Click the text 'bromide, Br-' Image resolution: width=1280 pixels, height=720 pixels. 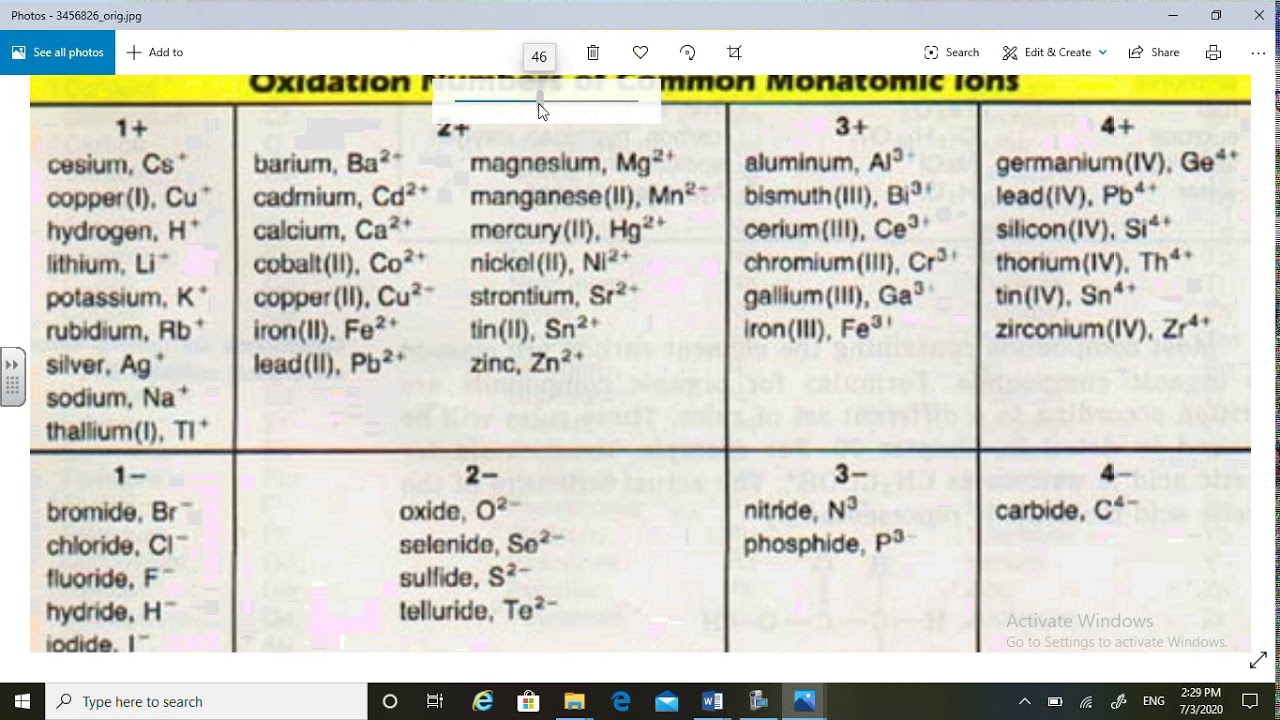118,512
